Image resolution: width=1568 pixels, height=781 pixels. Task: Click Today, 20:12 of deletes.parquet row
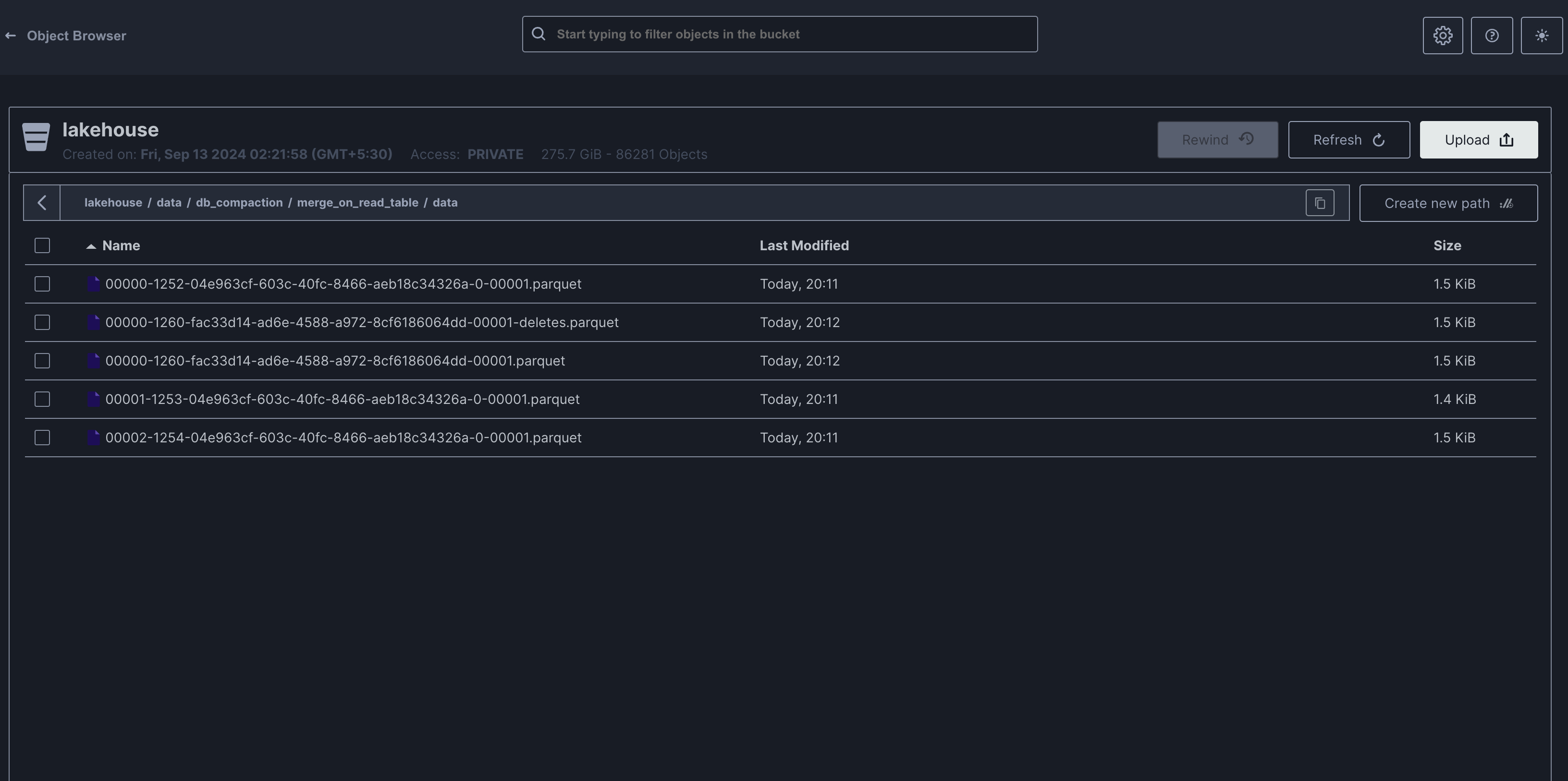click(x=799, y=322)
